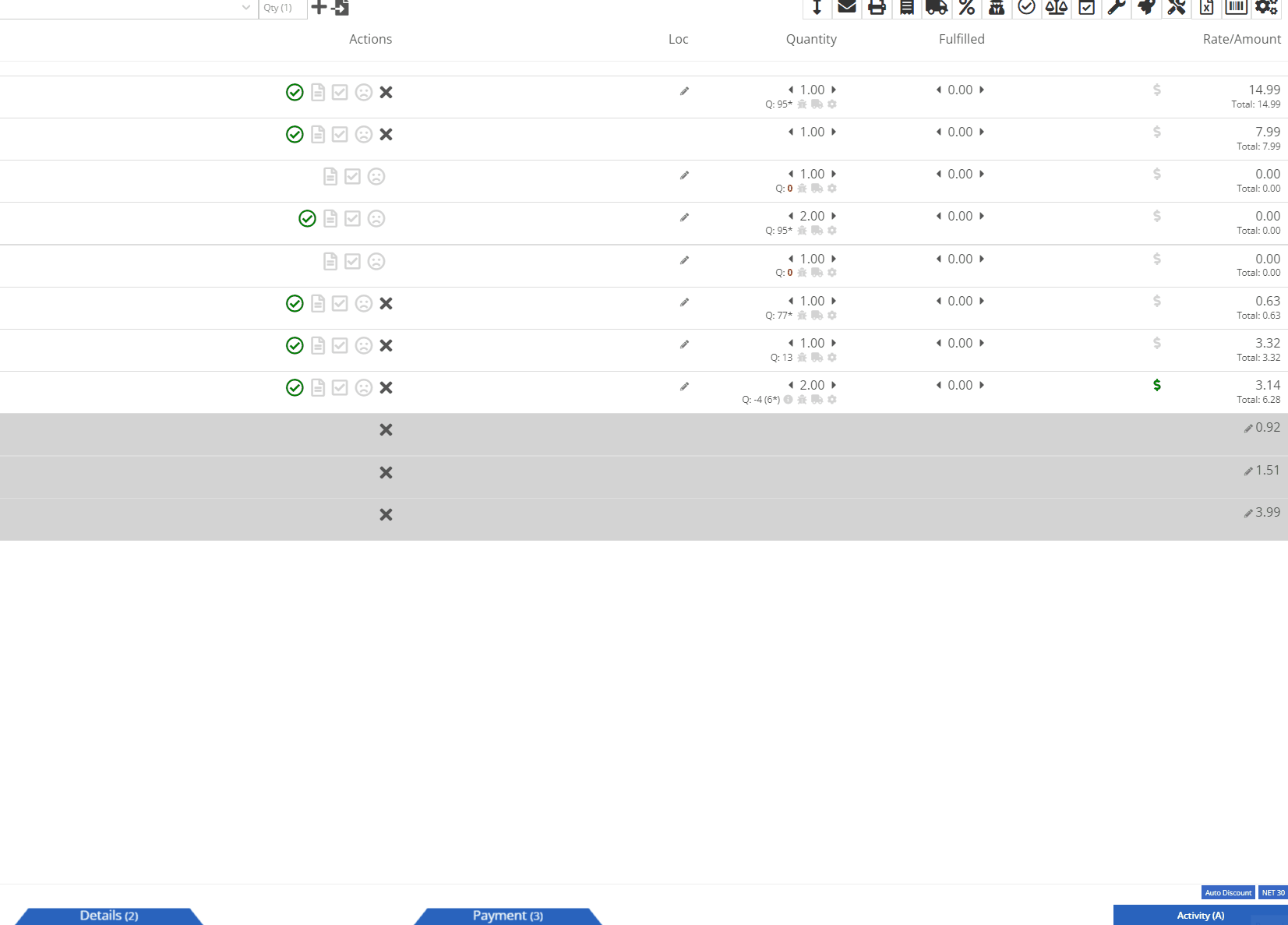
Task: Toggle green check on the 3.32 row
Action: [x=295, y=345]
